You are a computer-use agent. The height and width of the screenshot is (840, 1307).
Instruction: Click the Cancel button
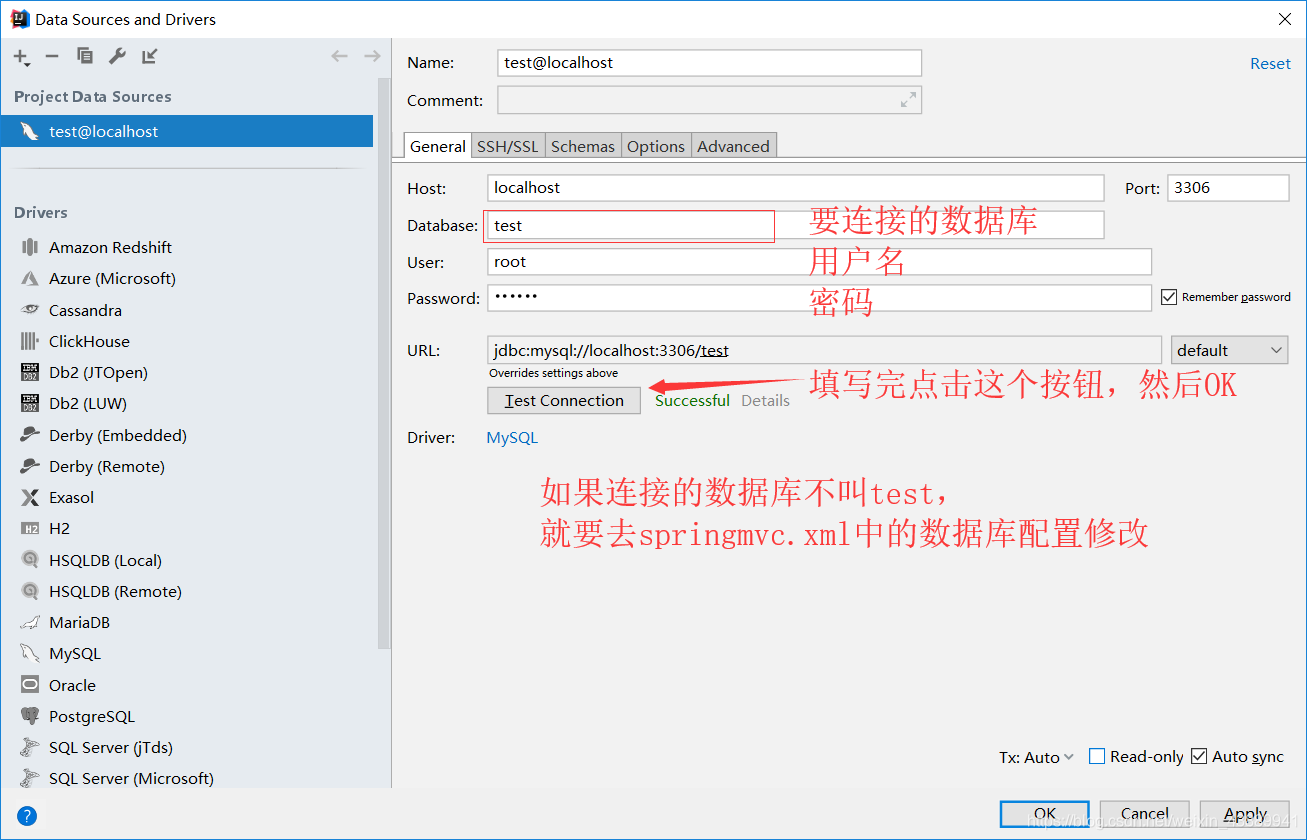pos(1145,813)
